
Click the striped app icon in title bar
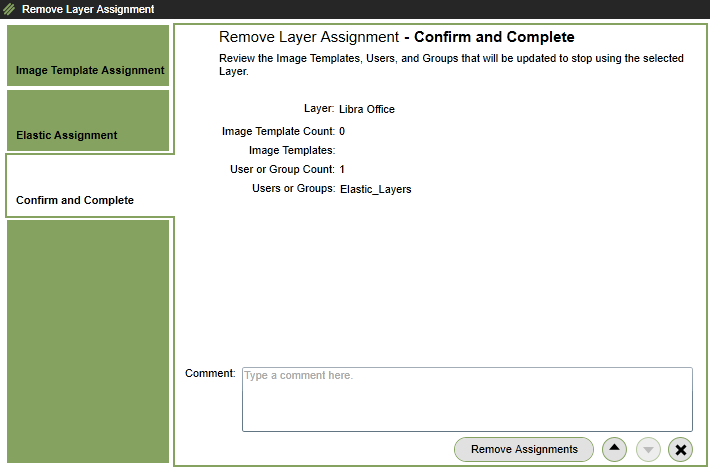click(x=10, y=10)
